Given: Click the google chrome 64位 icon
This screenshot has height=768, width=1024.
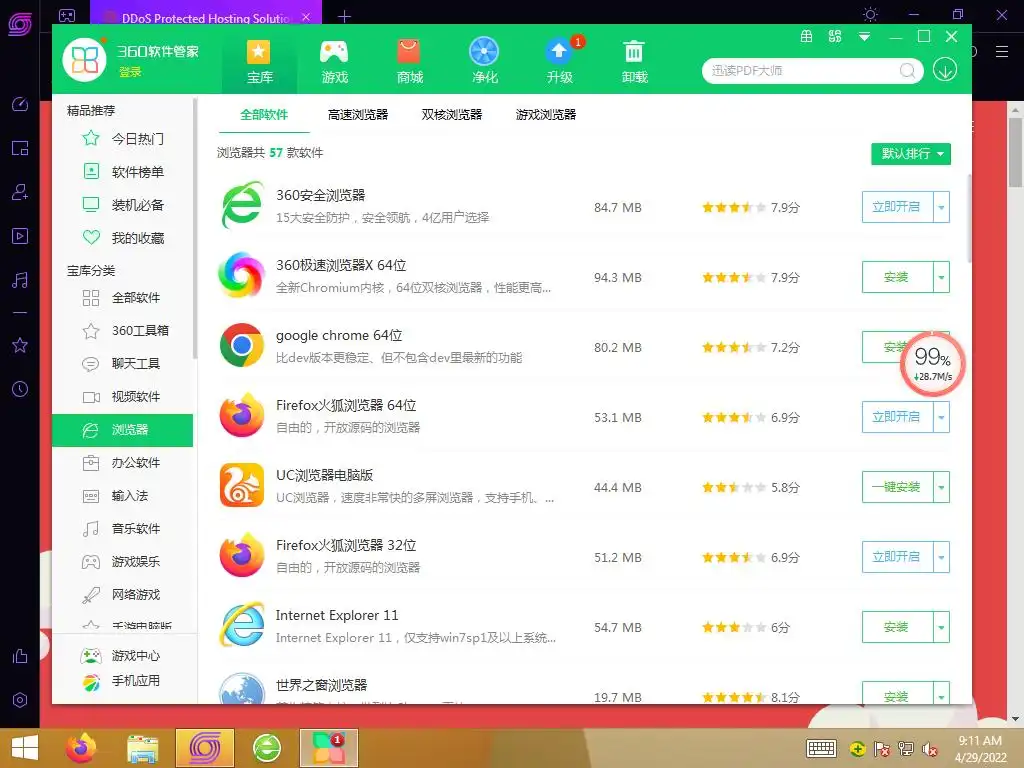Looking at the screenshot, I should 242,345.
